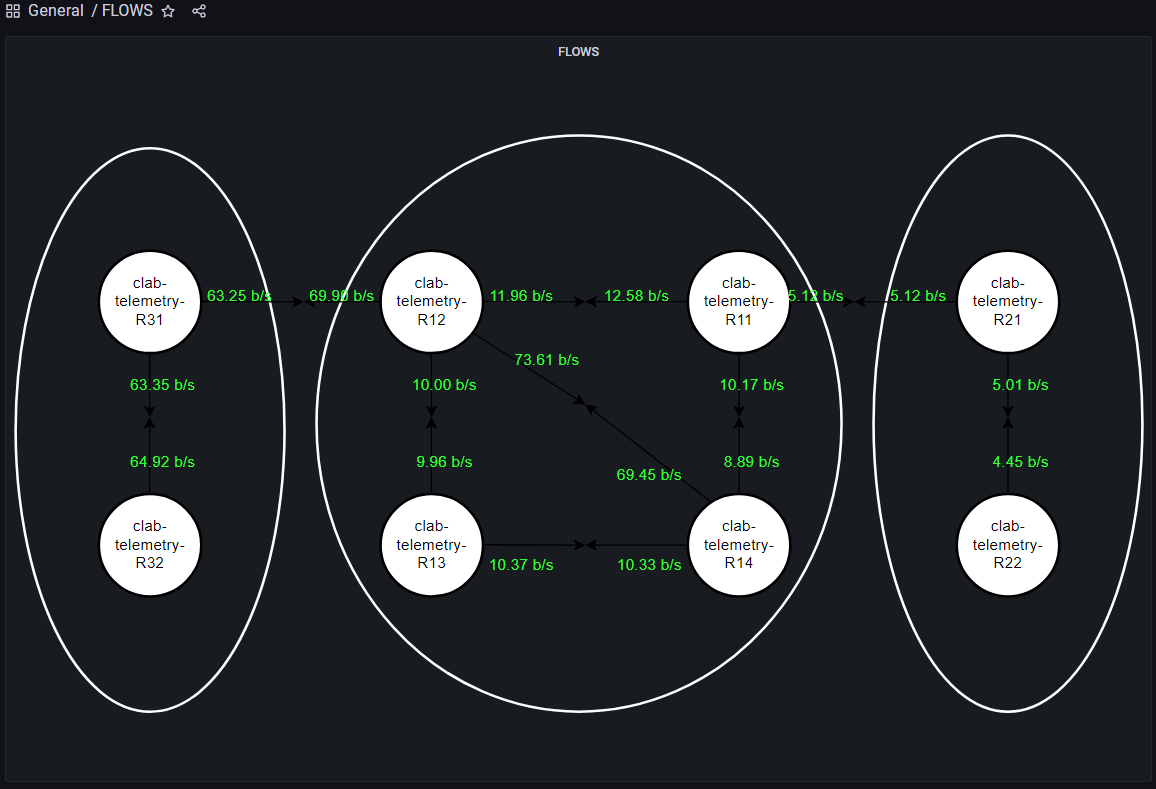Viewport: 1156px width, 789px height.
Task: Open the dashboards grid icon top-left
Action: (11, 11)
